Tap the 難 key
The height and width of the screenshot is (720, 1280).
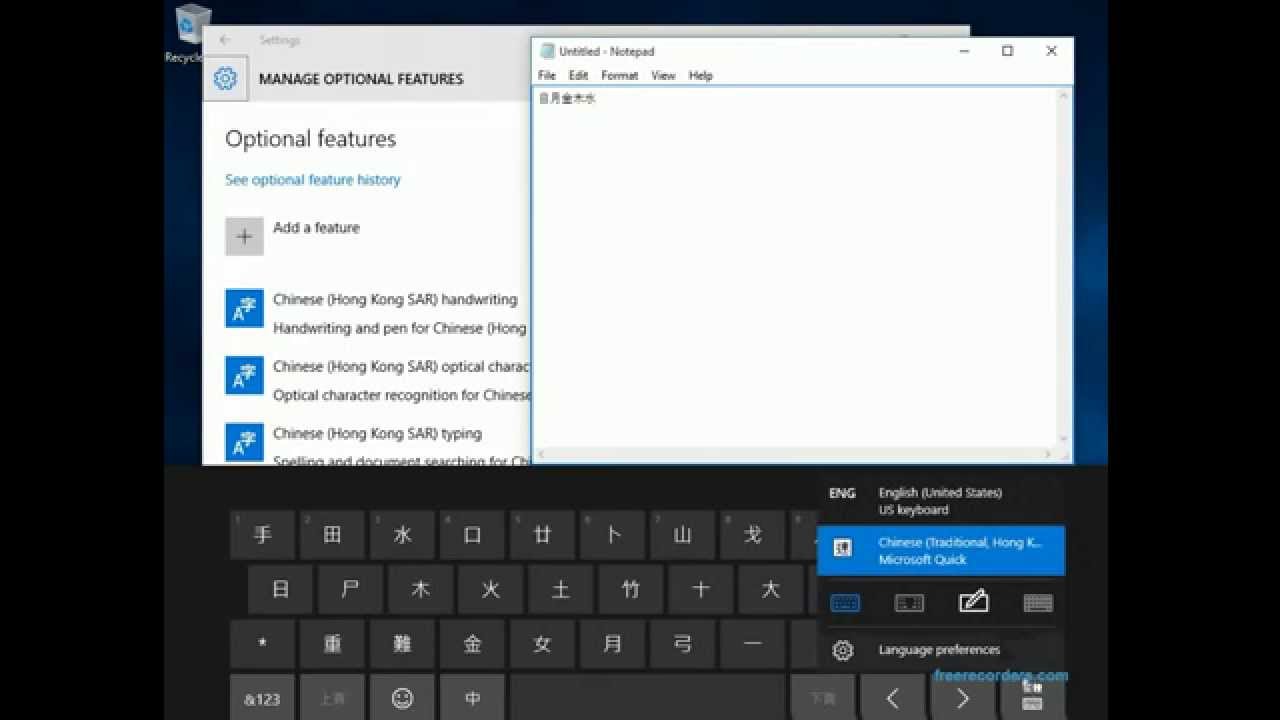tap(402, 644)
